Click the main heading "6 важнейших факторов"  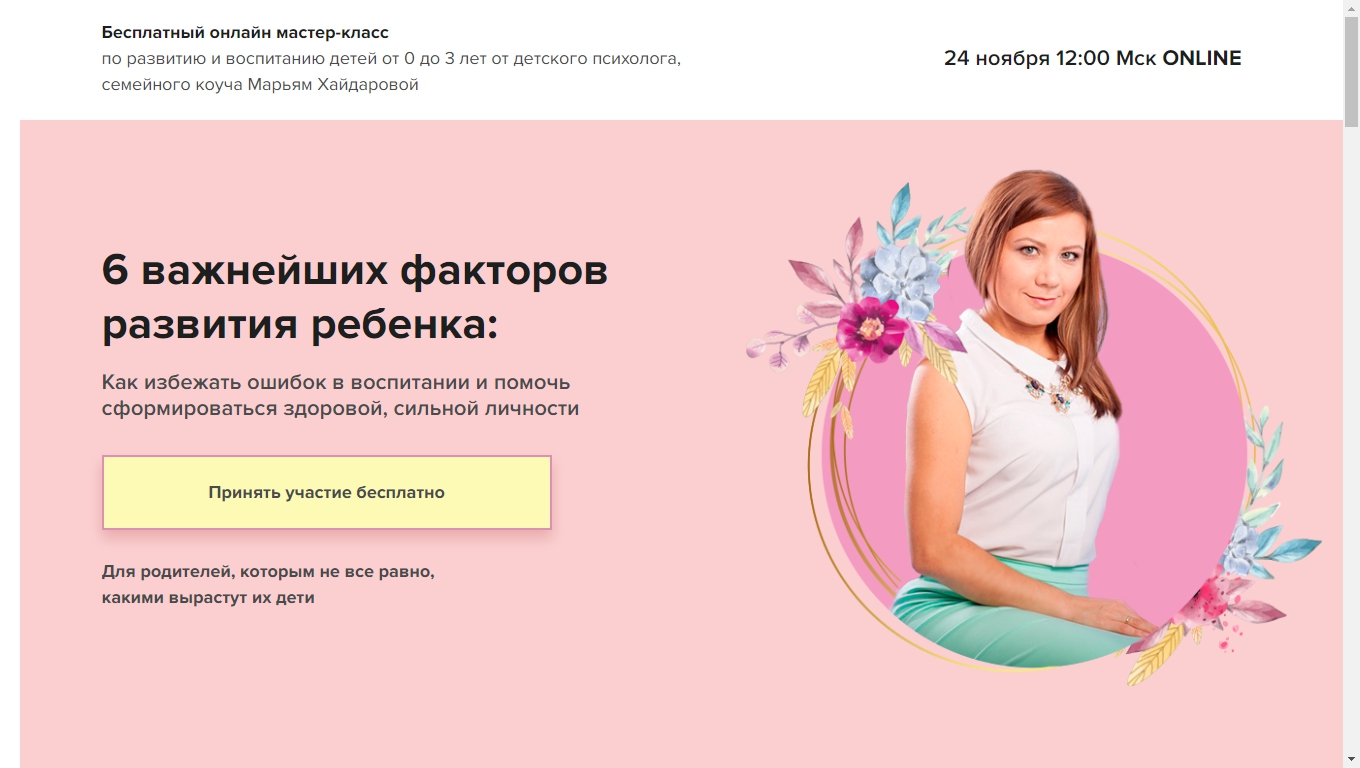click(x=355, y=270)
